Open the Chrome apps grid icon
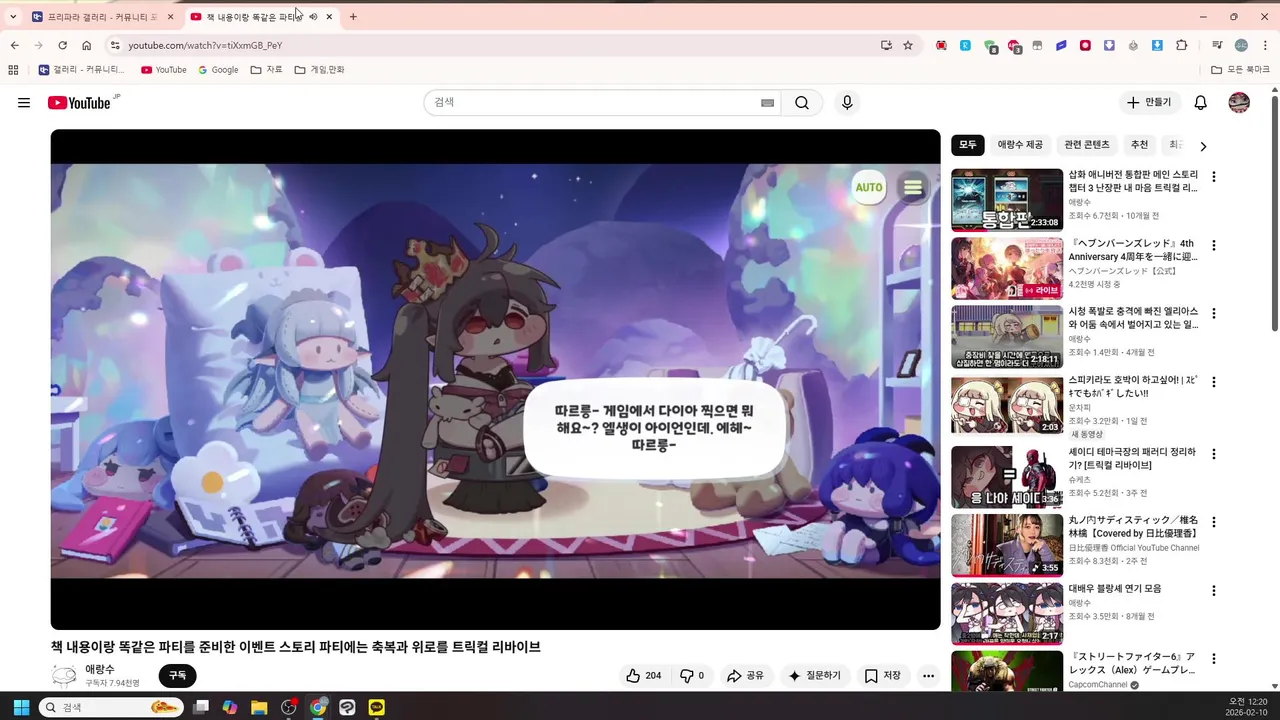The width and height of the screenshot is (1280, 720). (x=13, y=70)
